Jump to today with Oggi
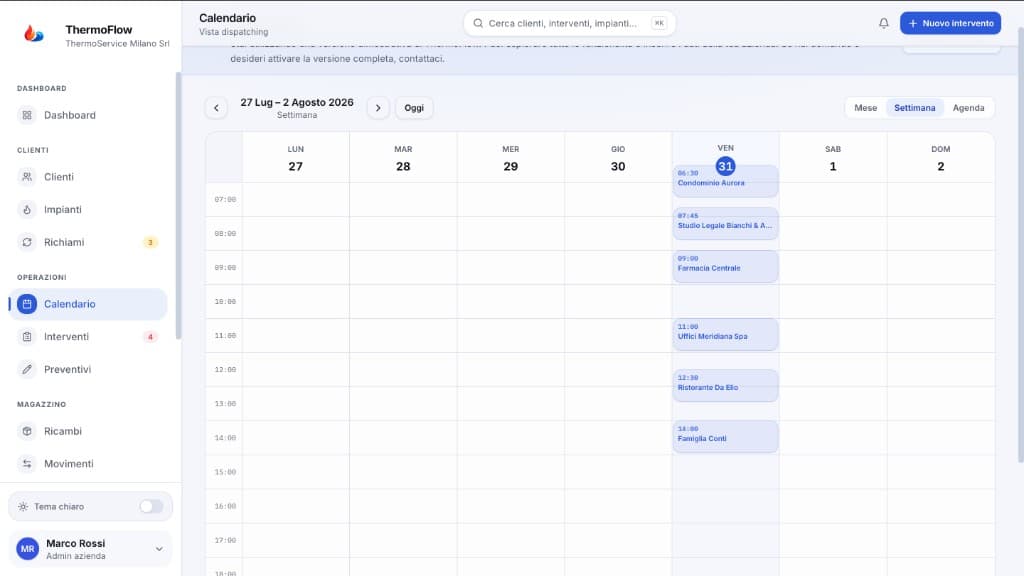The height and width of the screenshot is (576, 1024). tap(414, 108)
